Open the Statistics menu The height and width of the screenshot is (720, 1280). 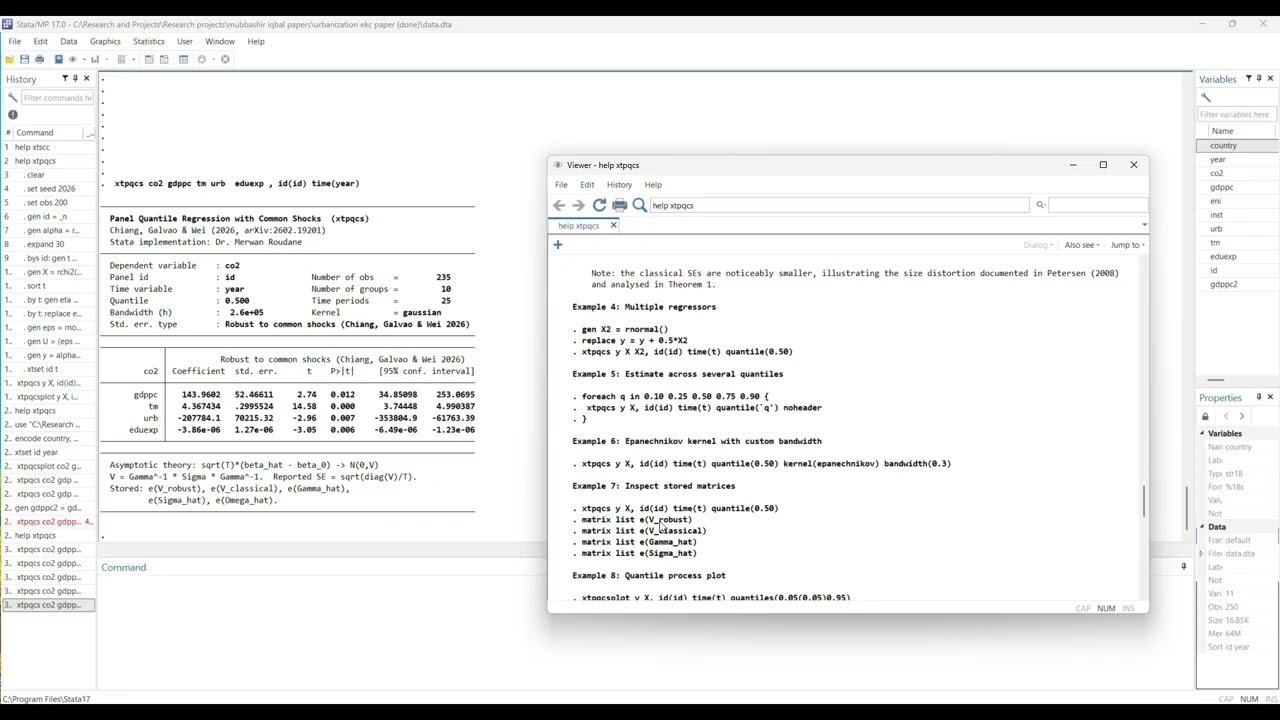click(148, 41)
